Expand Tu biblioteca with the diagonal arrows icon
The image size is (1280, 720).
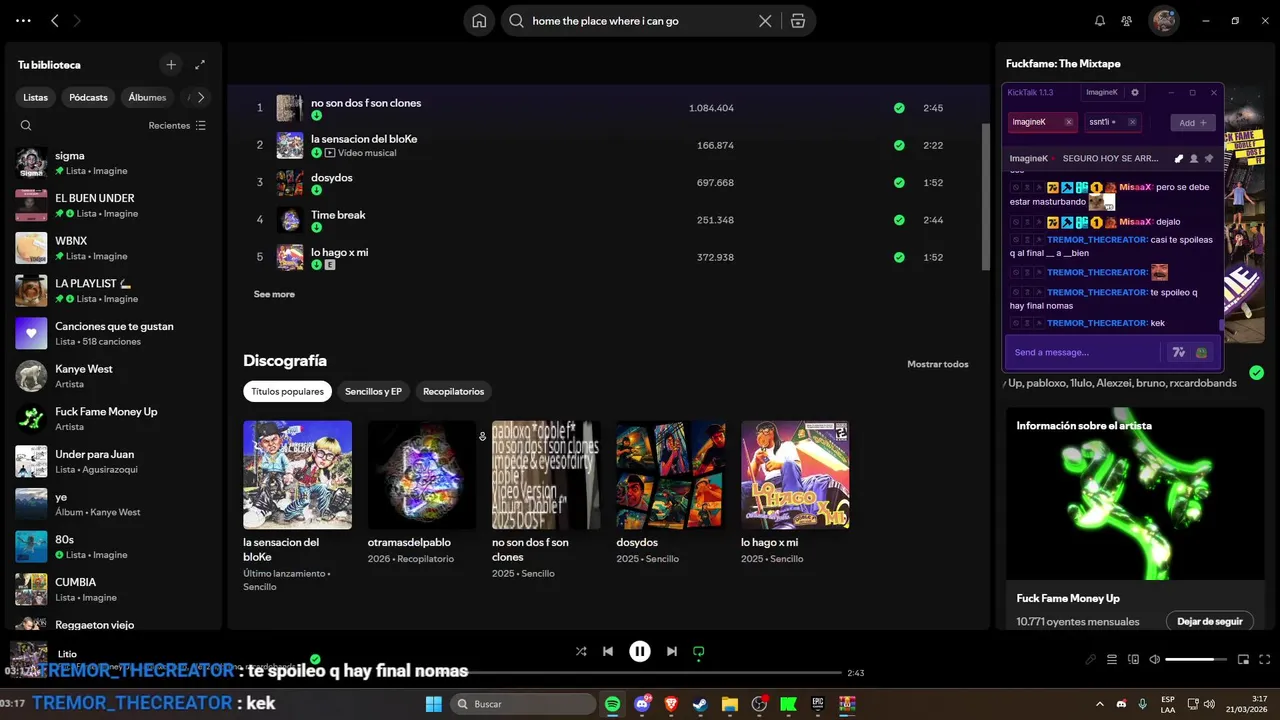point(200,64)
